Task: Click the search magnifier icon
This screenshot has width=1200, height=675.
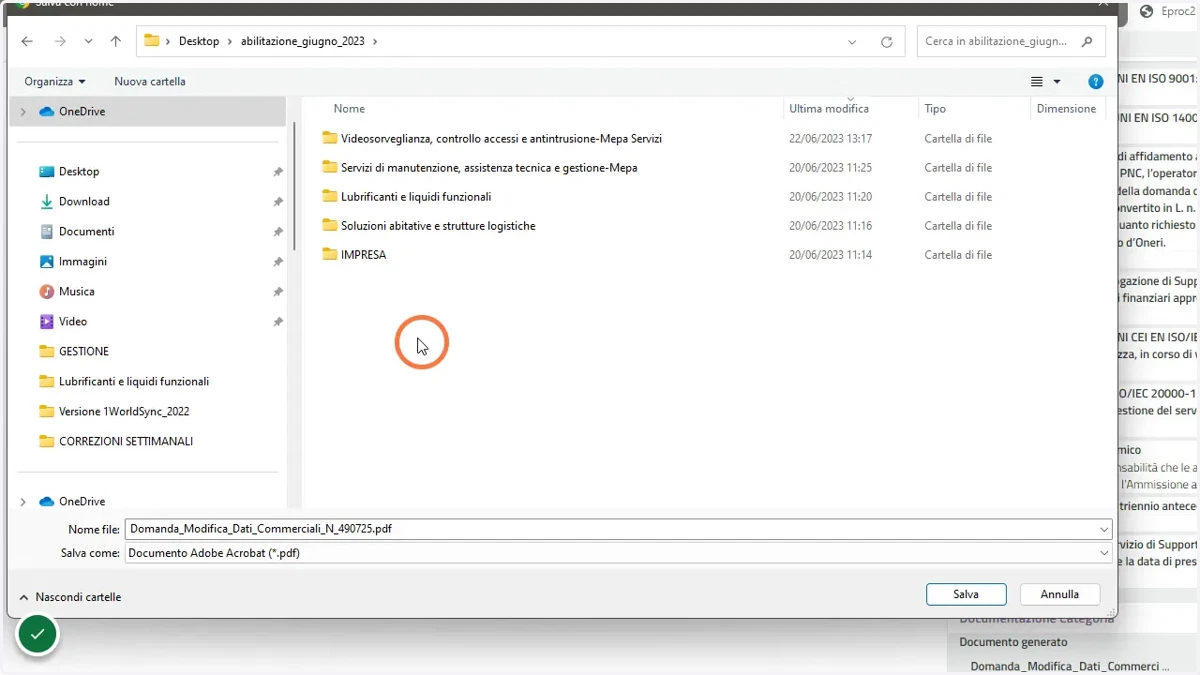Action: tap(1087, 42)
